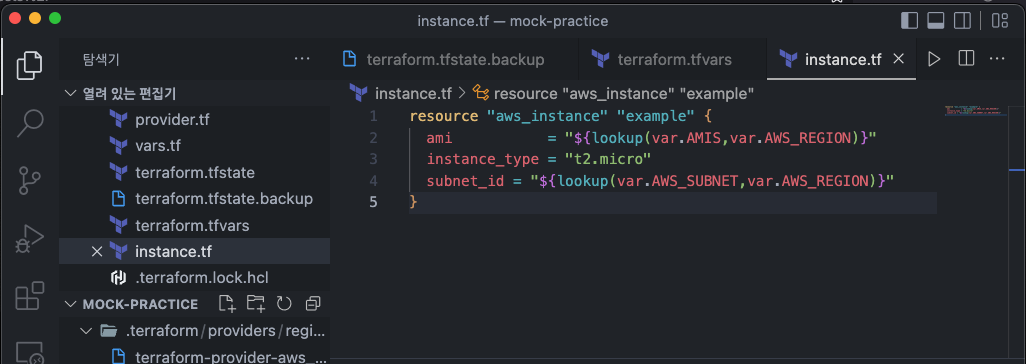This screenshot has height=364, width=1026.
Task: Click the ami attribute in code
Action: click(440, 138)
